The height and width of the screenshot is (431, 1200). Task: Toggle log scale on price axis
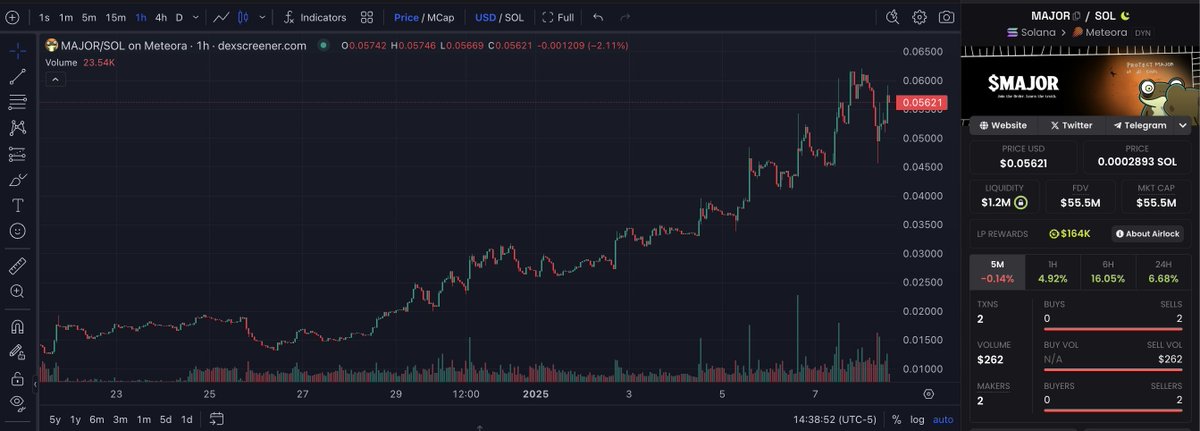coord(917,420)
